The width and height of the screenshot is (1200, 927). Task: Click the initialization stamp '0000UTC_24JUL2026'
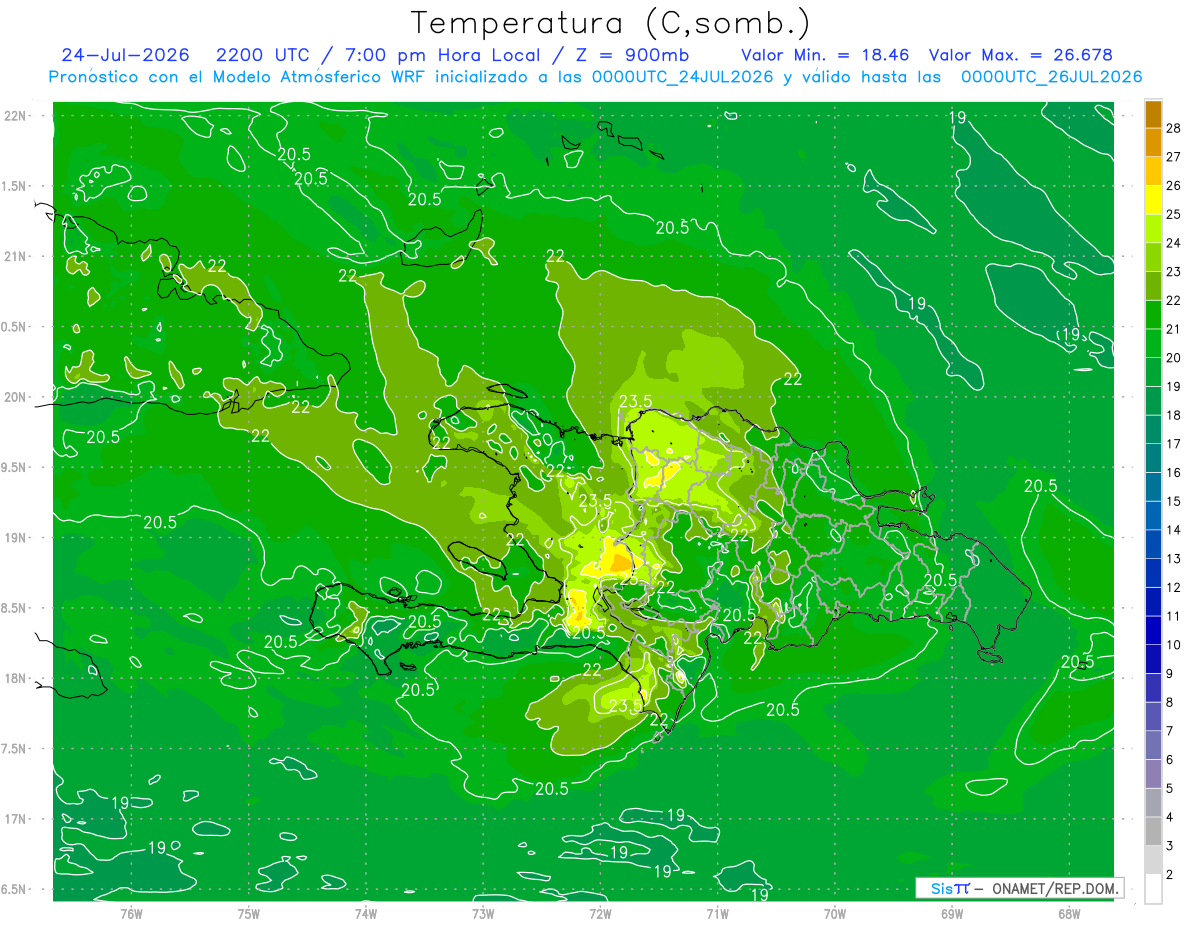(682, 77)
